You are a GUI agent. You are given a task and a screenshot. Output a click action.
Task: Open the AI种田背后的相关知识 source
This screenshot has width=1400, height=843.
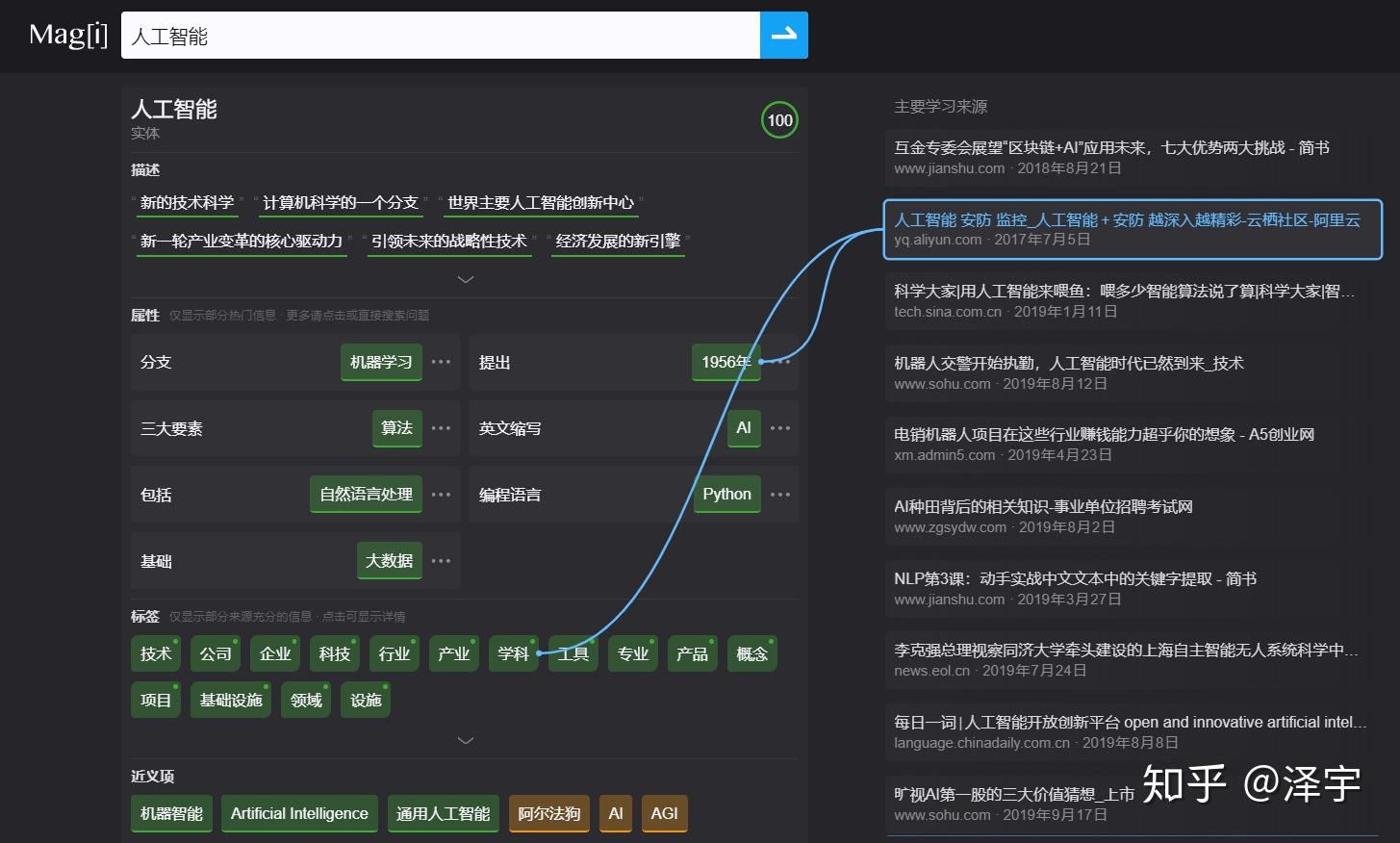point(1133,516)
